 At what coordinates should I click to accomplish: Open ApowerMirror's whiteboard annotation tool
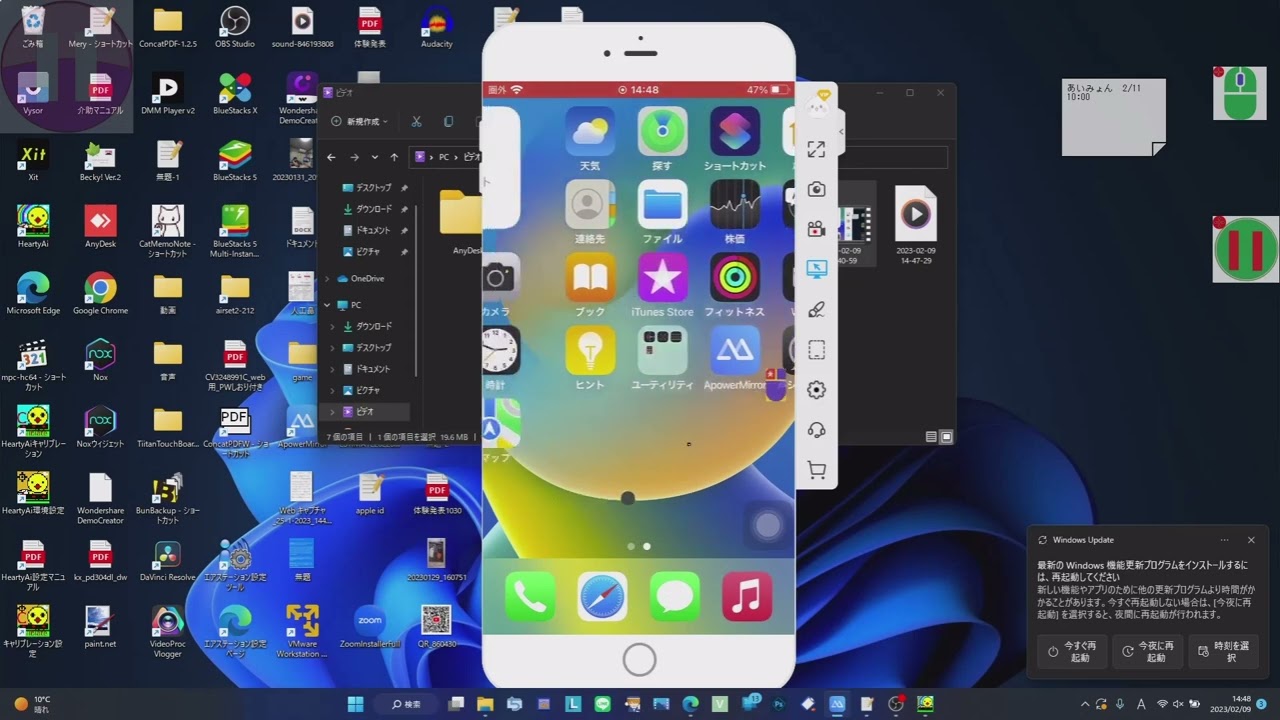[816, 309]
